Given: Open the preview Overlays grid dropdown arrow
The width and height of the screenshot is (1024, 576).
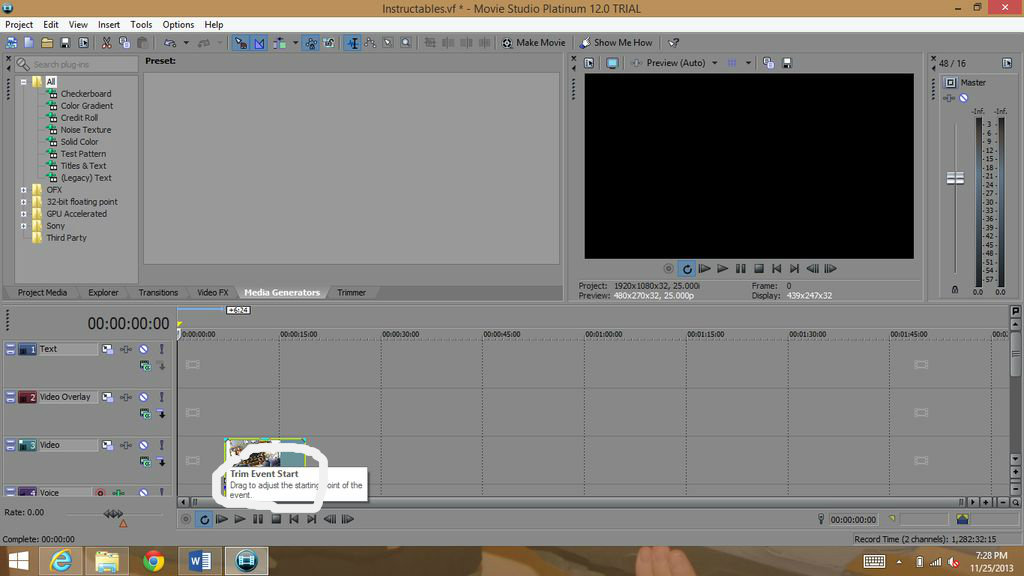Looking at the screenshot, I should pos(748,63).
